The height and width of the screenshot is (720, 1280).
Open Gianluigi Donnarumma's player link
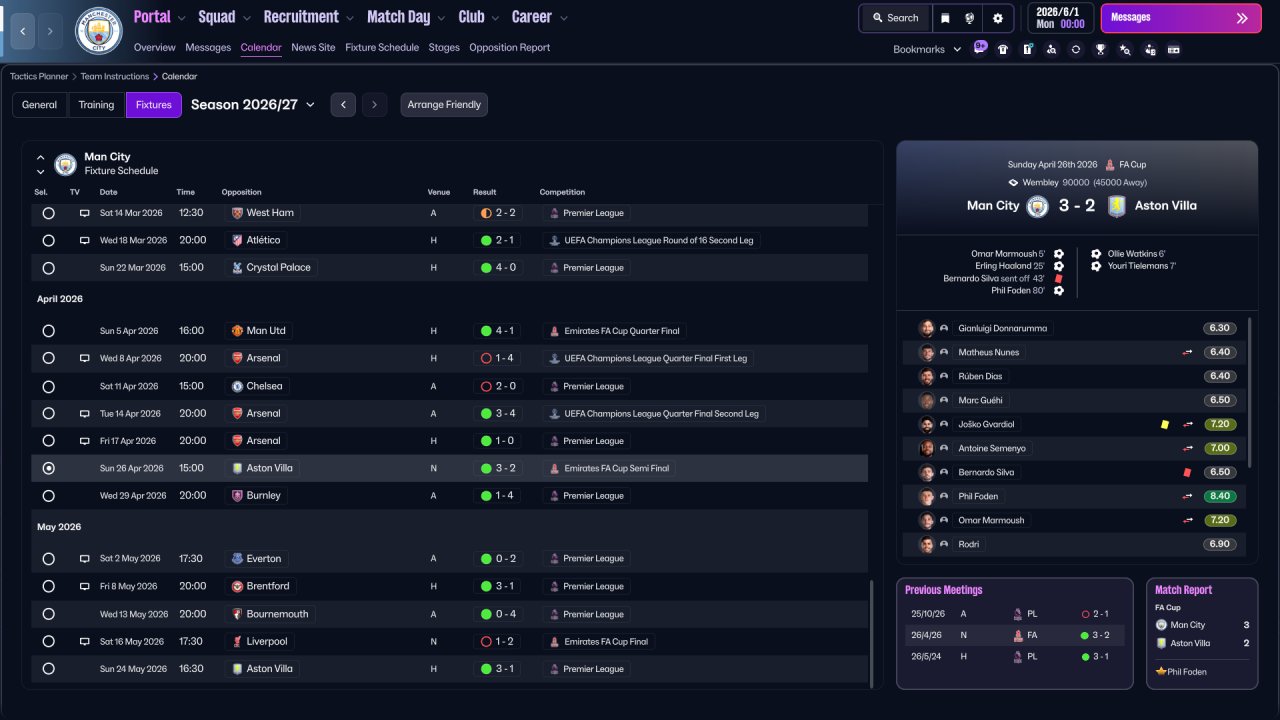click(1003, 328)
